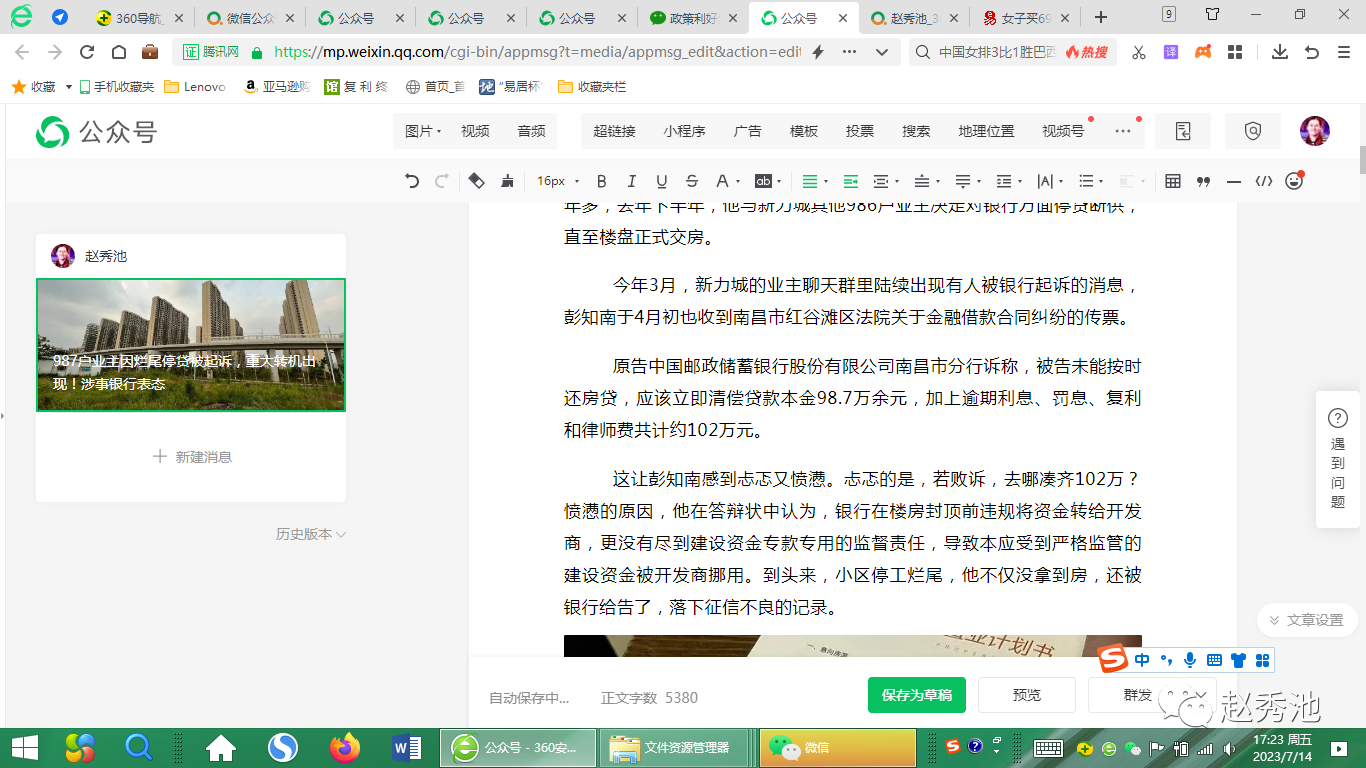Insert a table using the grid icon
The width and height of the screenshot is (1366, 768).
[x=1173, y=181]
